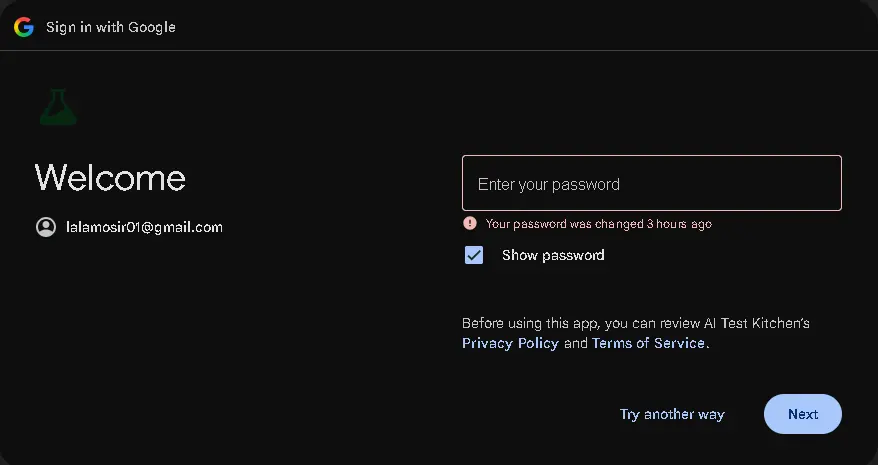Click the password changed 3 hours ago message

(x=599, y=224)
